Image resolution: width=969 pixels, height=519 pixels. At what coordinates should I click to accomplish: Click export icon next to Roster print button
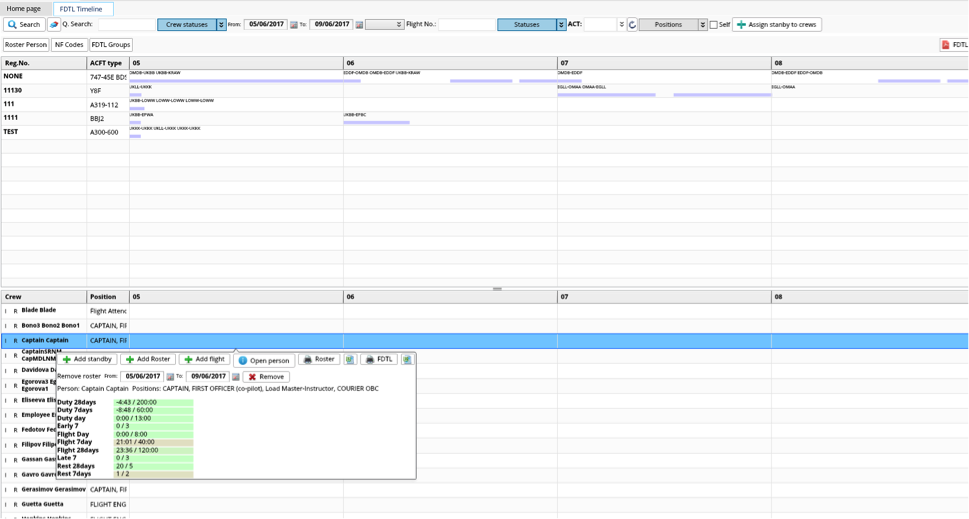pyautogui.click(x=350, y=360)
